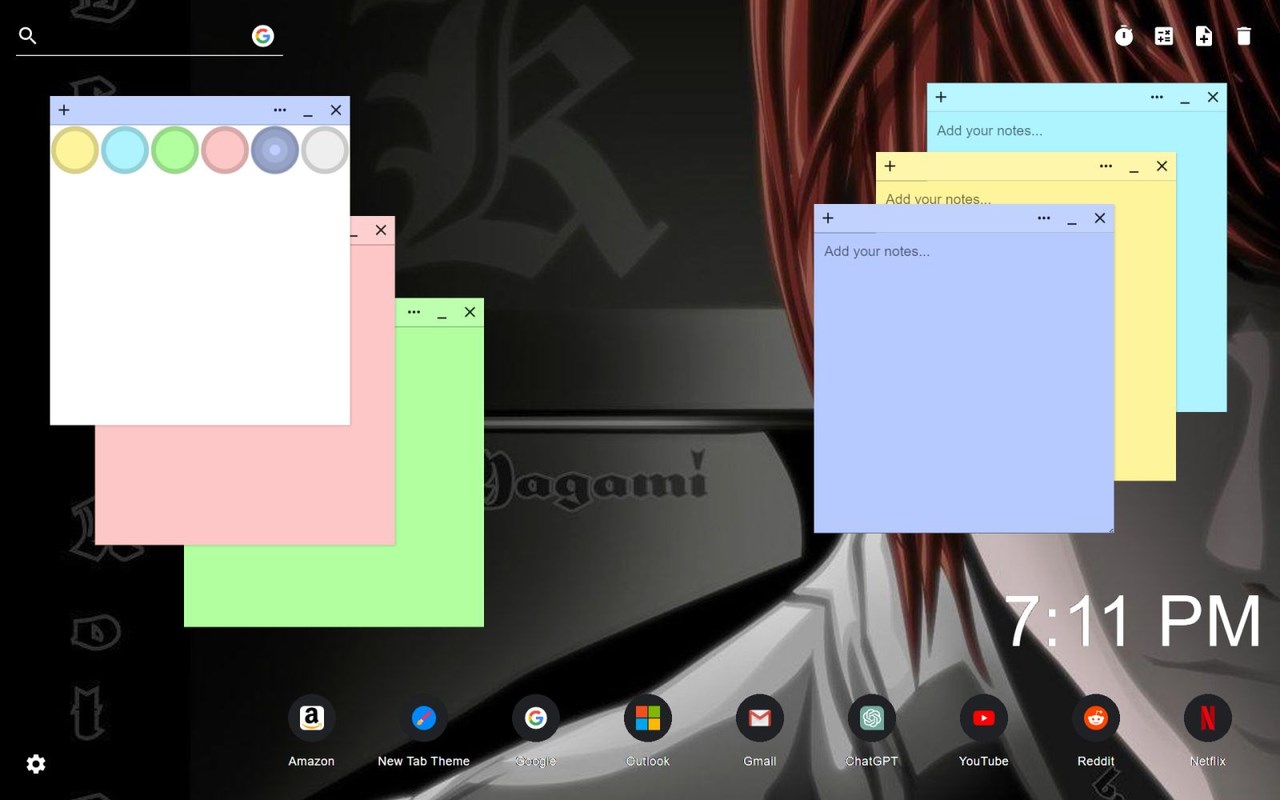
Task: Click "Add your notes..." in the yellow note
Action: point(938,198)
